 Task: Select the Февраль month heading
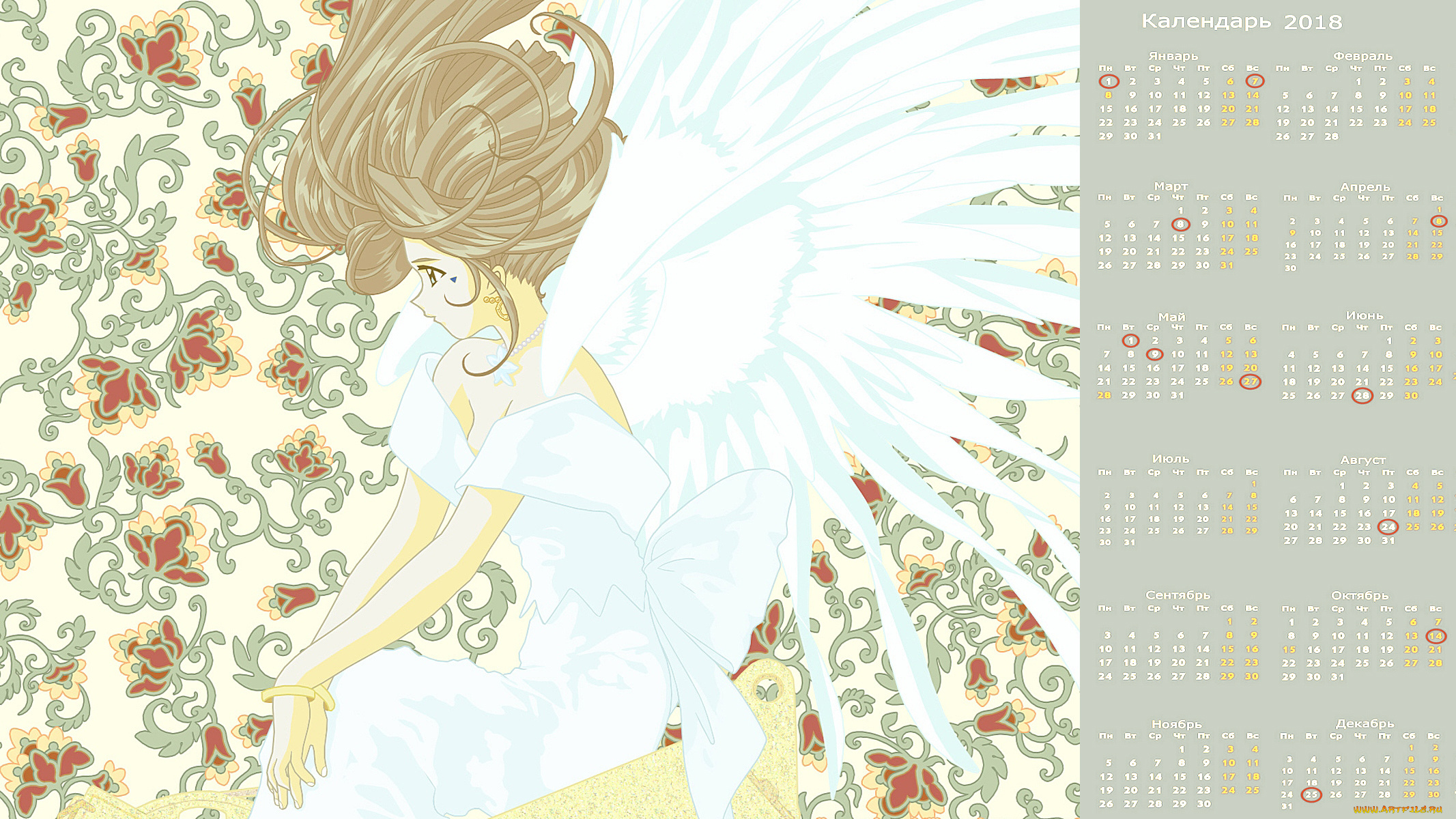1362,56
